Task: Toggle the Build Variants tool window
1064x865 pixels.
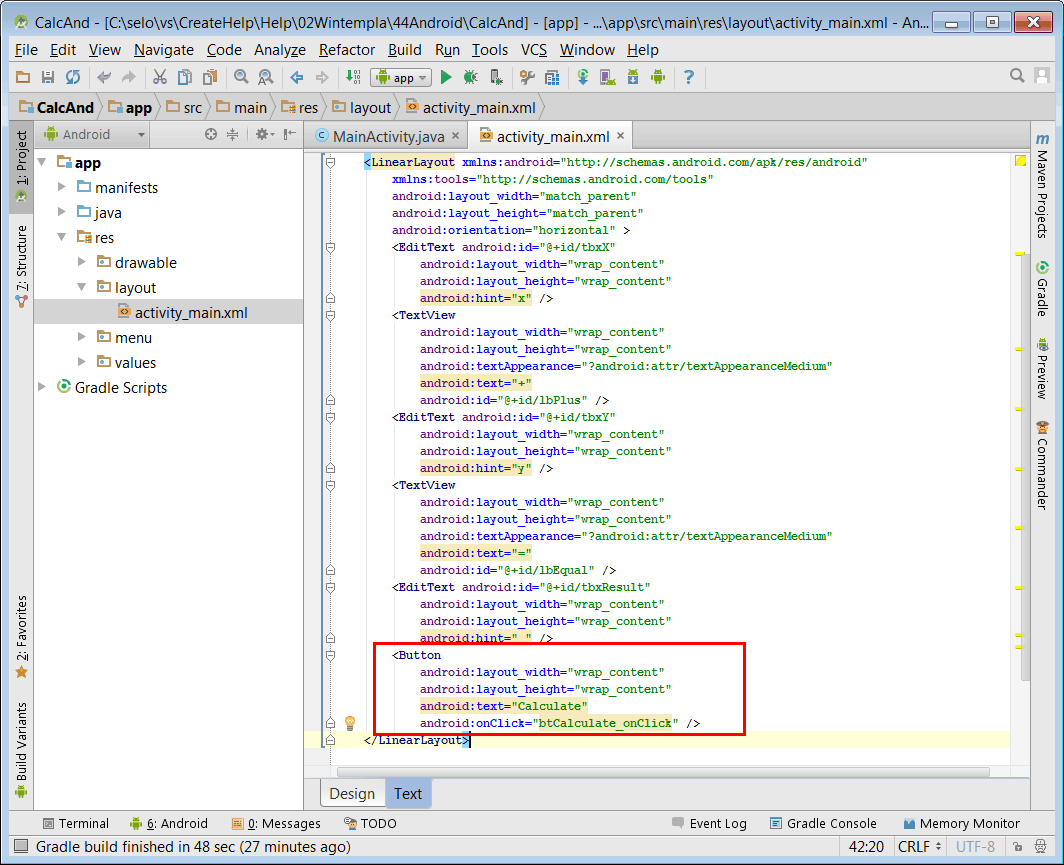Action: (x=21, y=749)
